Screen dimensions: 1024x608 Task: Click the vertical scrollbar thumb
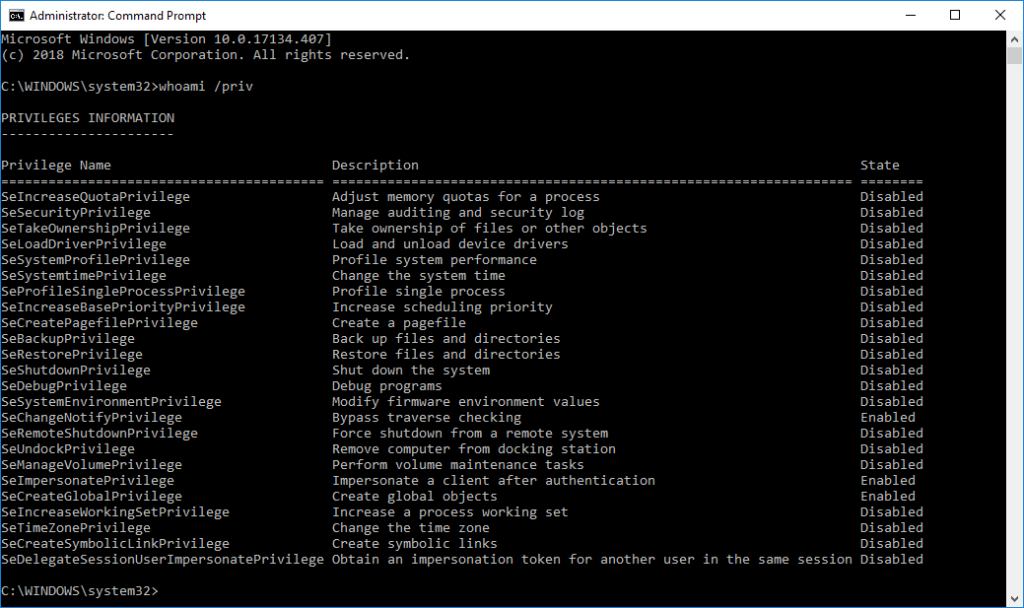pyautogui.click(x=1014, y=56)
